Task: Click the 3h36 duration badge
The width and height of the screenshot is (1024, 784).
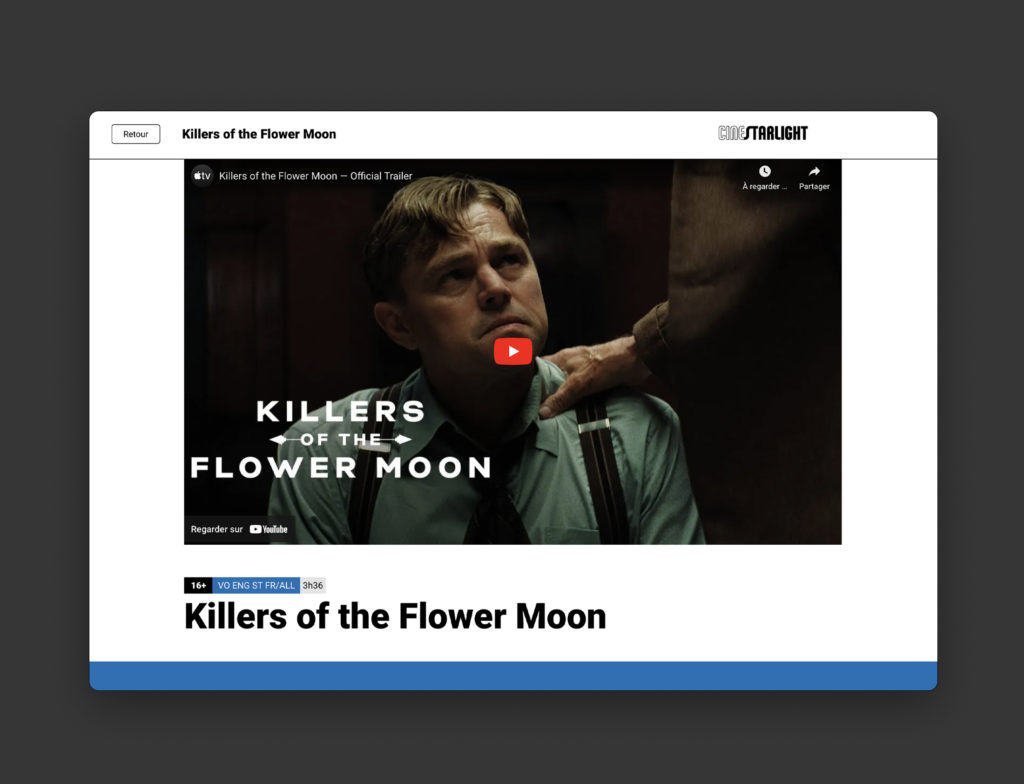Action: tap(313, 585)
